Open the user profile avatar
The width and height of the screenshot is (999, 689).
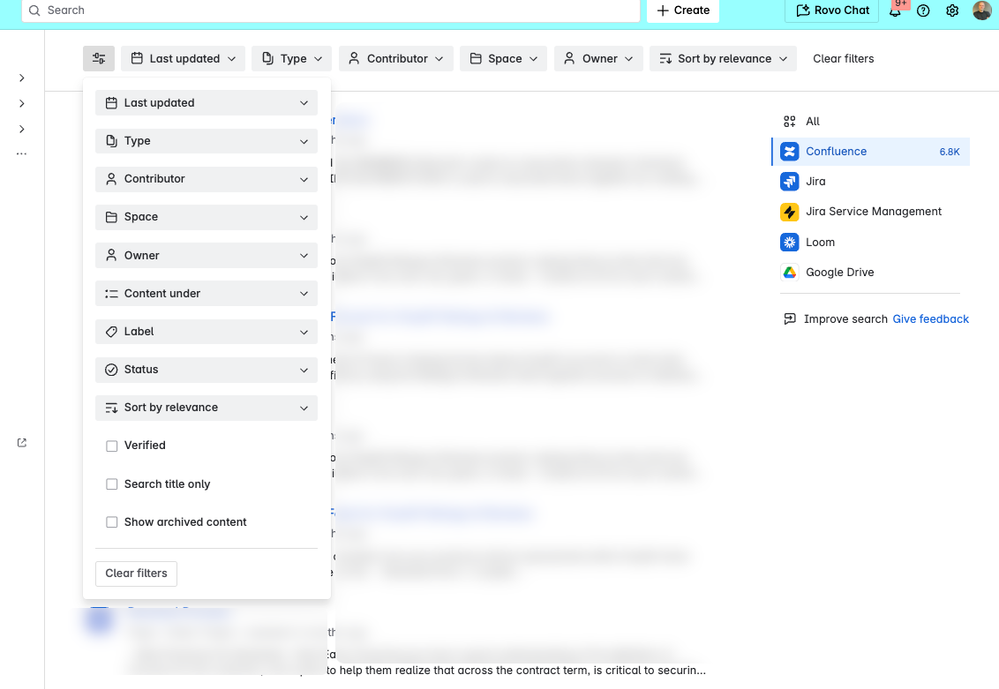click(982, 10)
